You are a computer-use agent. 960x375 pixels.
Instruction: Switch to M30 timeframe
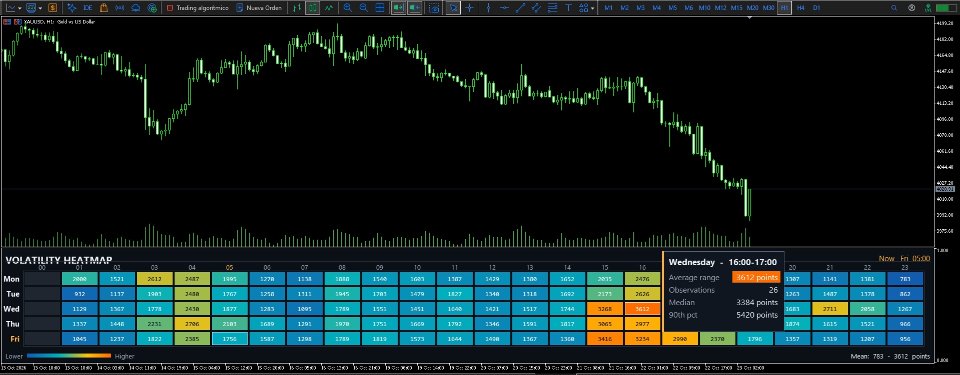pyautogui.click(x=768, y=8)
